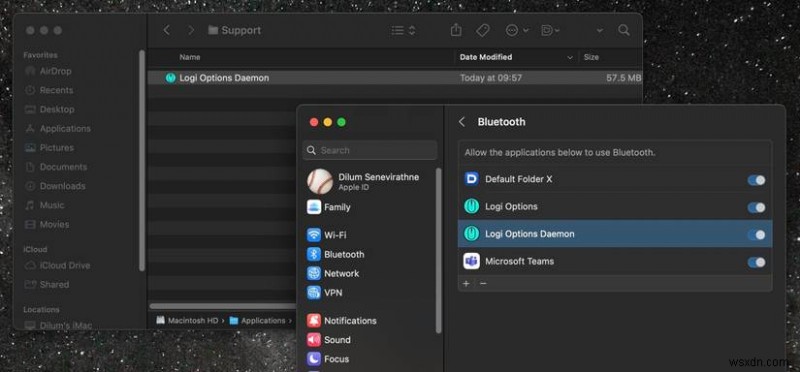800x372 pixels.
Task: Click the Finder Share icon
Action: 456,30
